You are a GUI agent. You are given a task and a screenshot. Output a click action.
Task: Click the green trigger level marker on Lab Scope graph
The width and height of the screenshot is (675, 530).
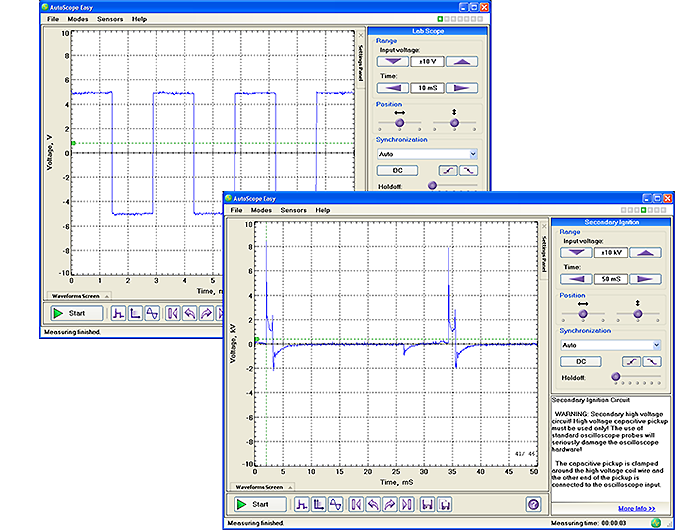point(73,143)
